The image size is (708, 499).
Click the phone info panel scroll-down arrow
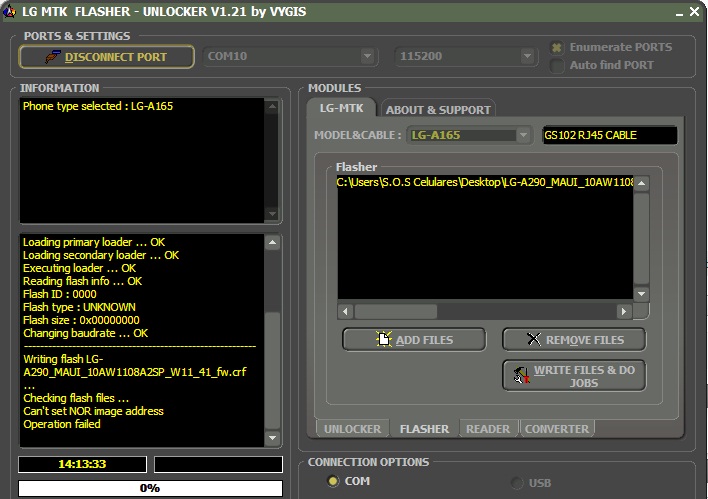click(x=272, y=213)
